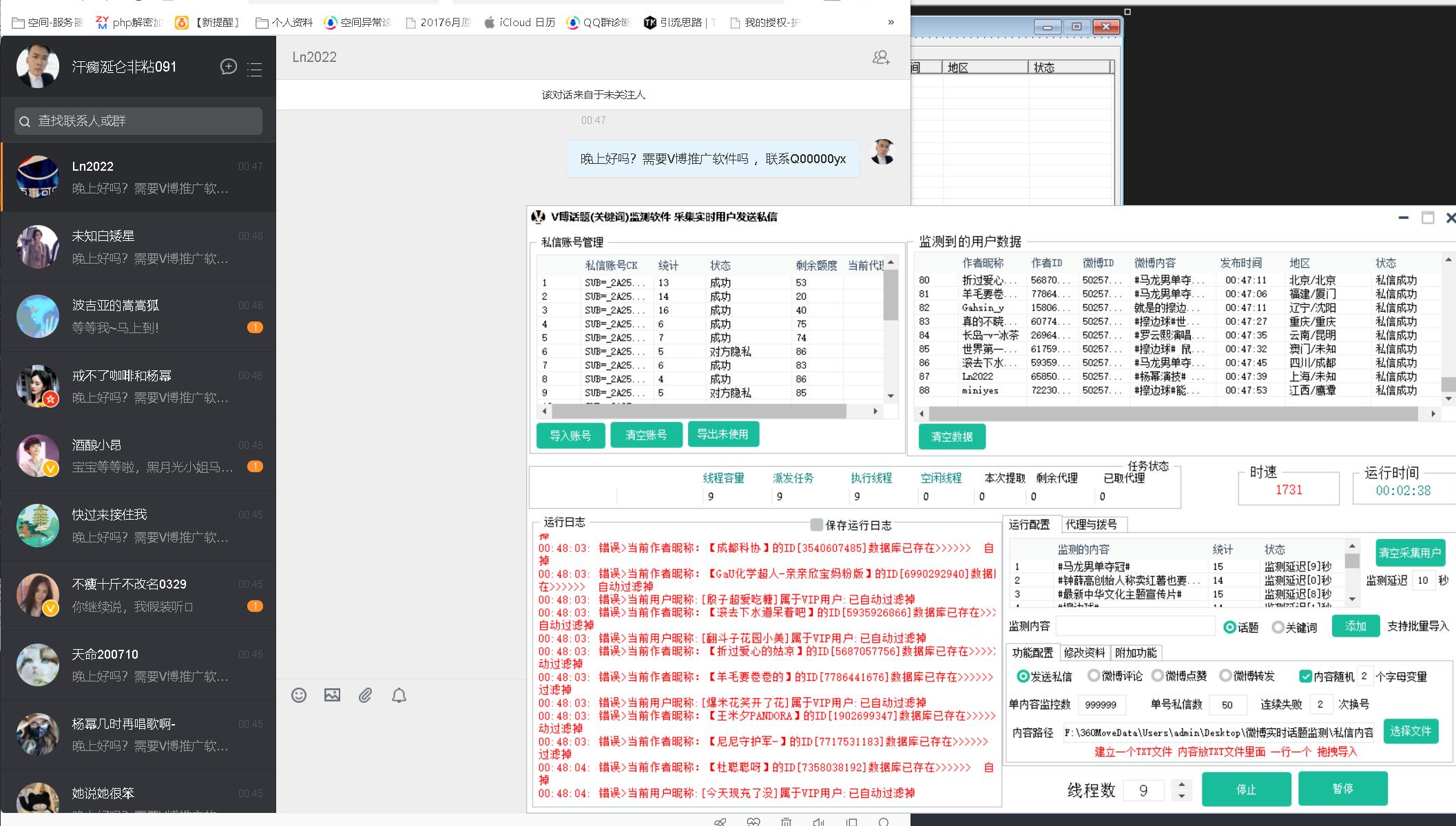Open the emoji picker icon

299,695
